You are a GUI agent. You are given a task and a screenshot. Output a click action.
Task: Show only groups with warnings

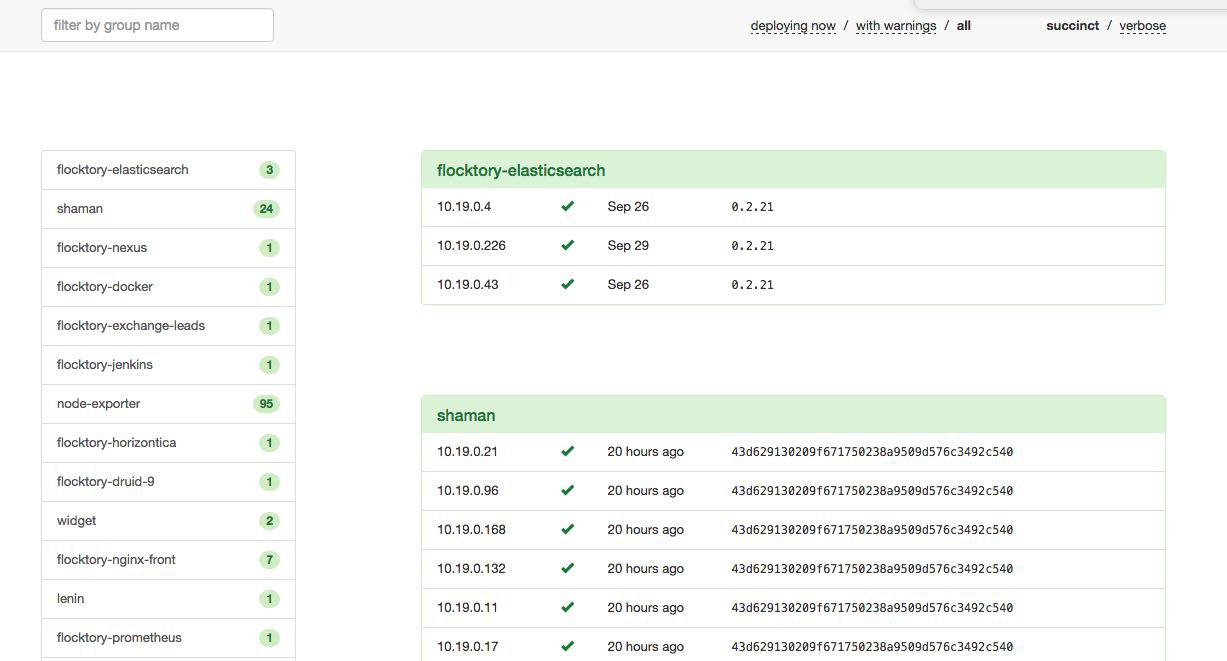896,26
